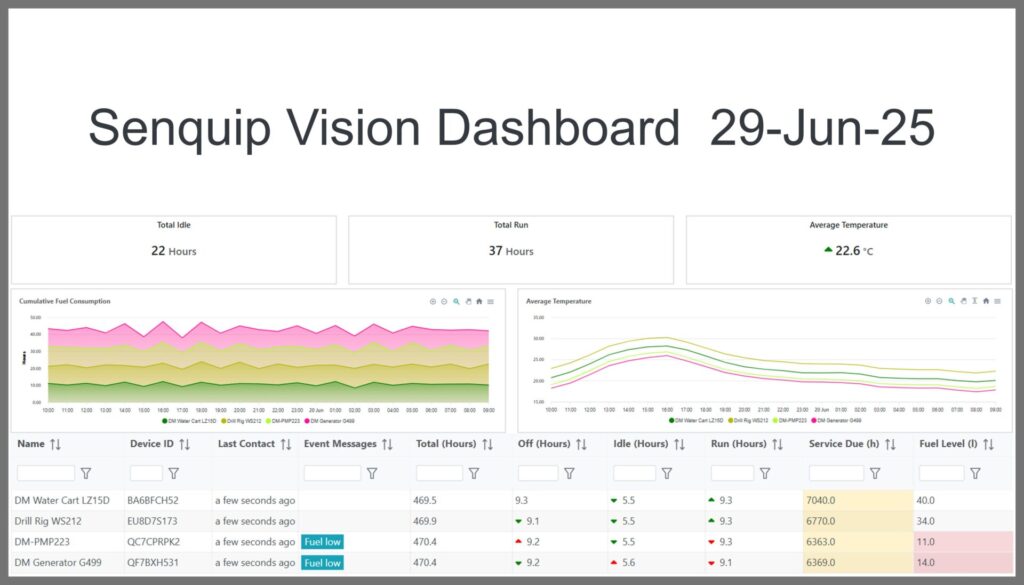Toggle DM Generator G499 series in fuel chart legend

tap(330, 421)
